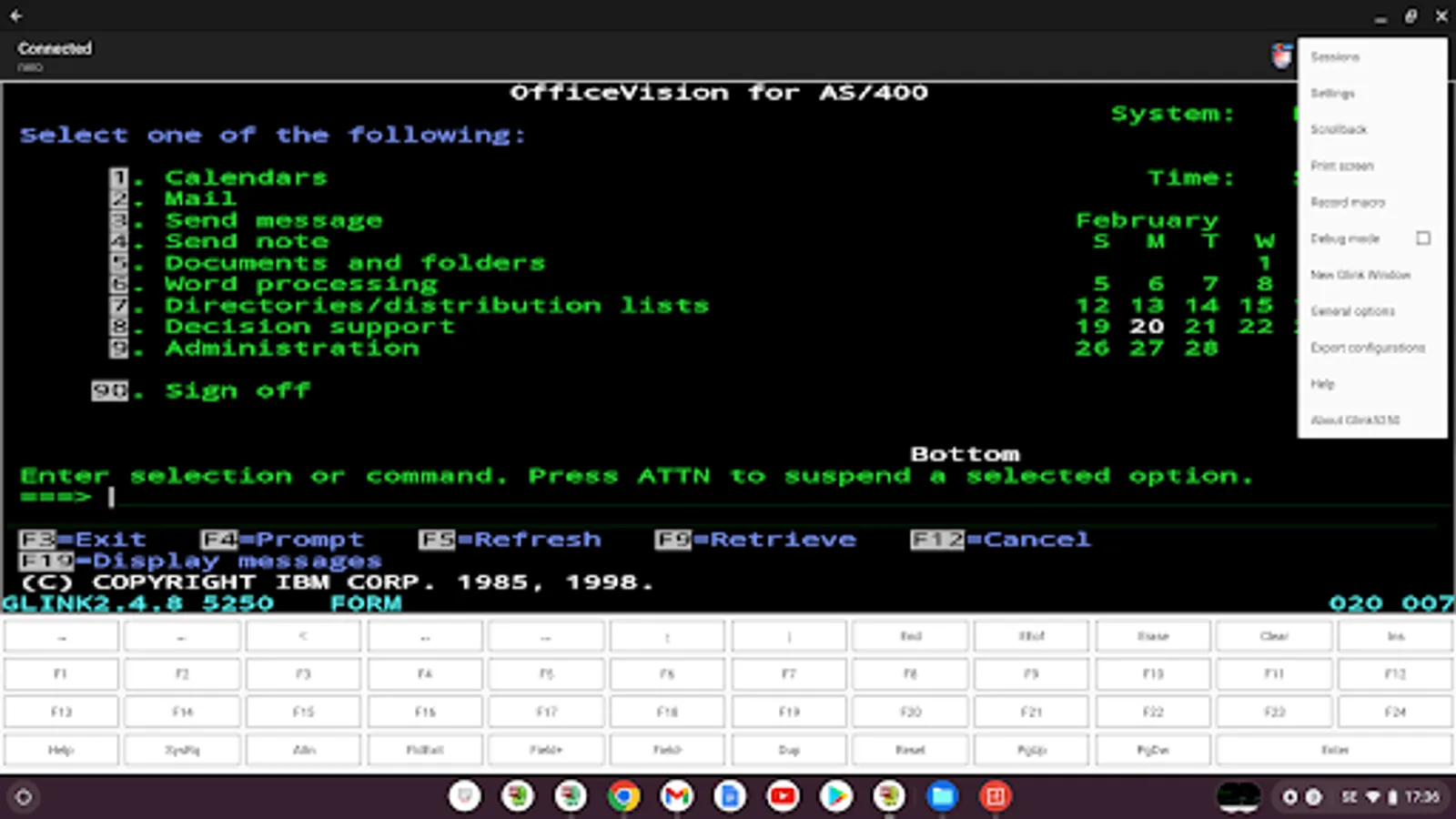The height and width of the screenshot is (819, 1456).
Task: Tap the PgDn key on the keypad
Action: [1153, 751]
